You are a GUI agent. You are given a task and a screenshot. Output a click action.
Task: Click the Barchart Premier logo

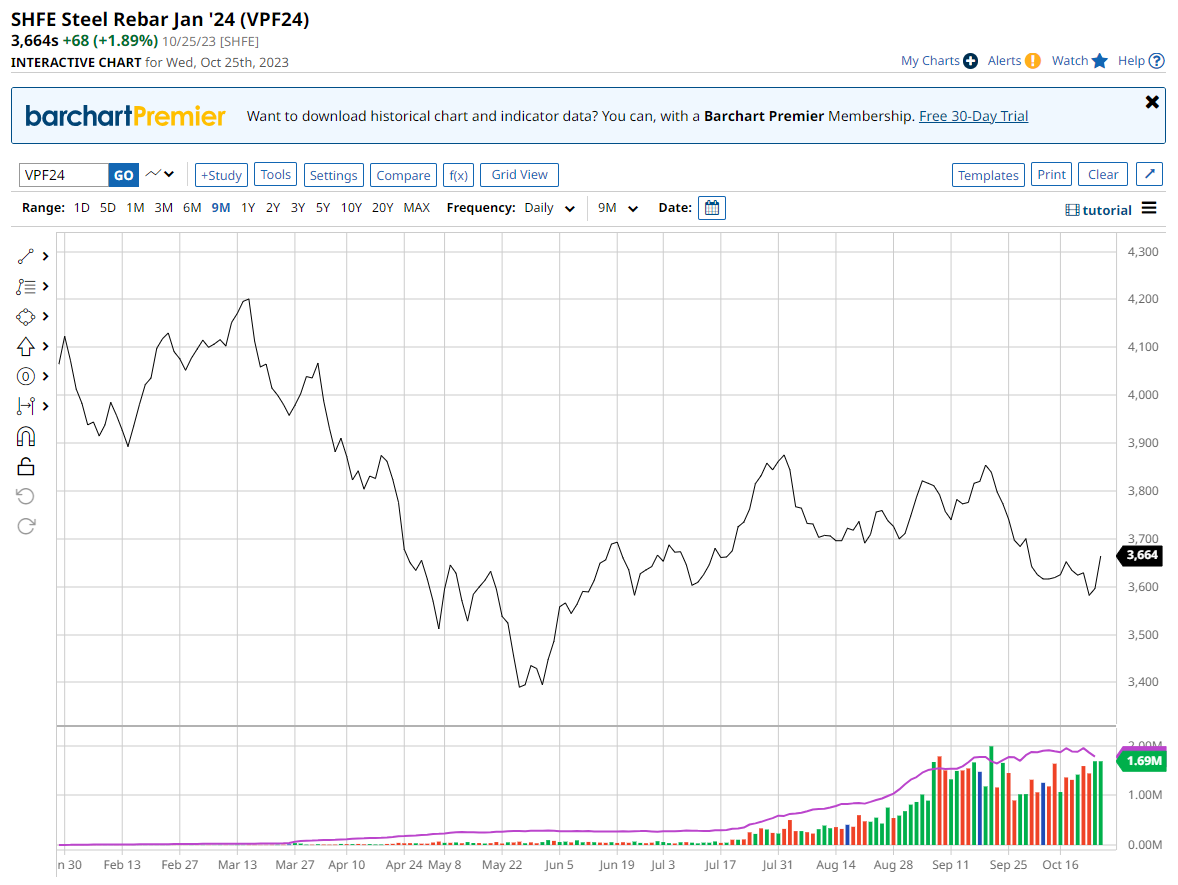(125, 116)
